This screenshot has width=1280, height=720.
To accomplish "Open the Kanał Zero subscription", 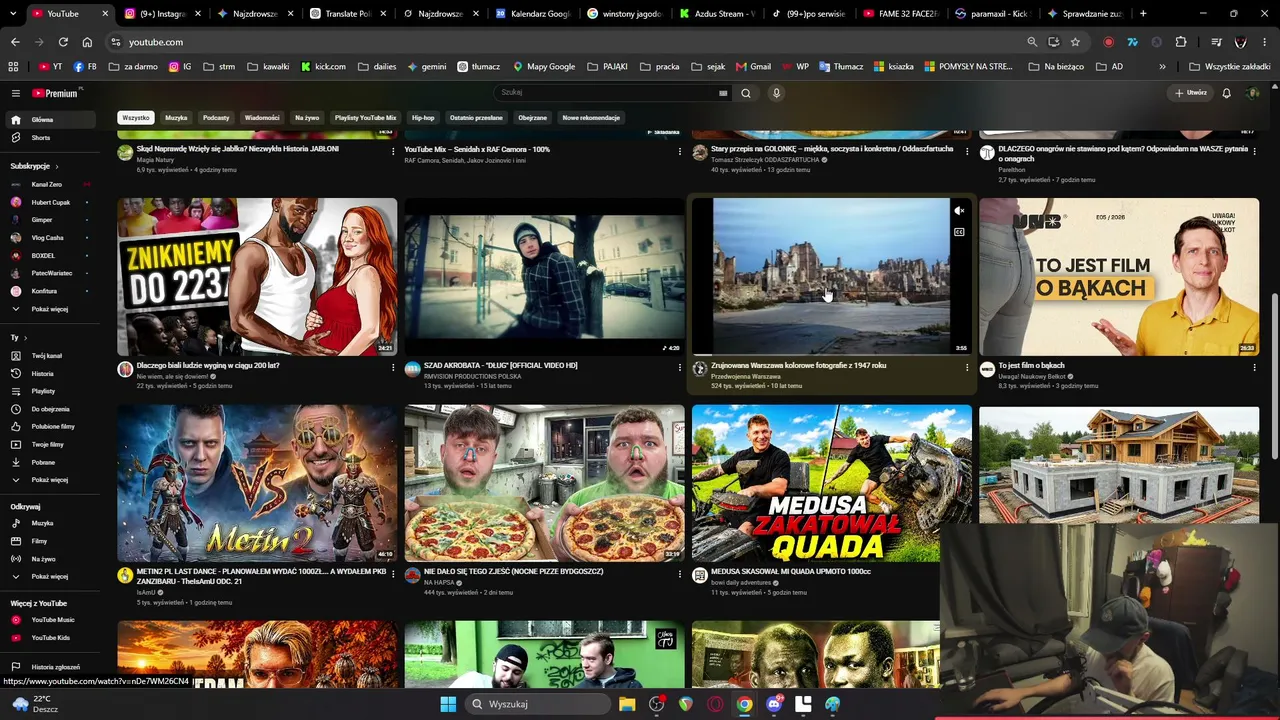I will coord(48,185).
